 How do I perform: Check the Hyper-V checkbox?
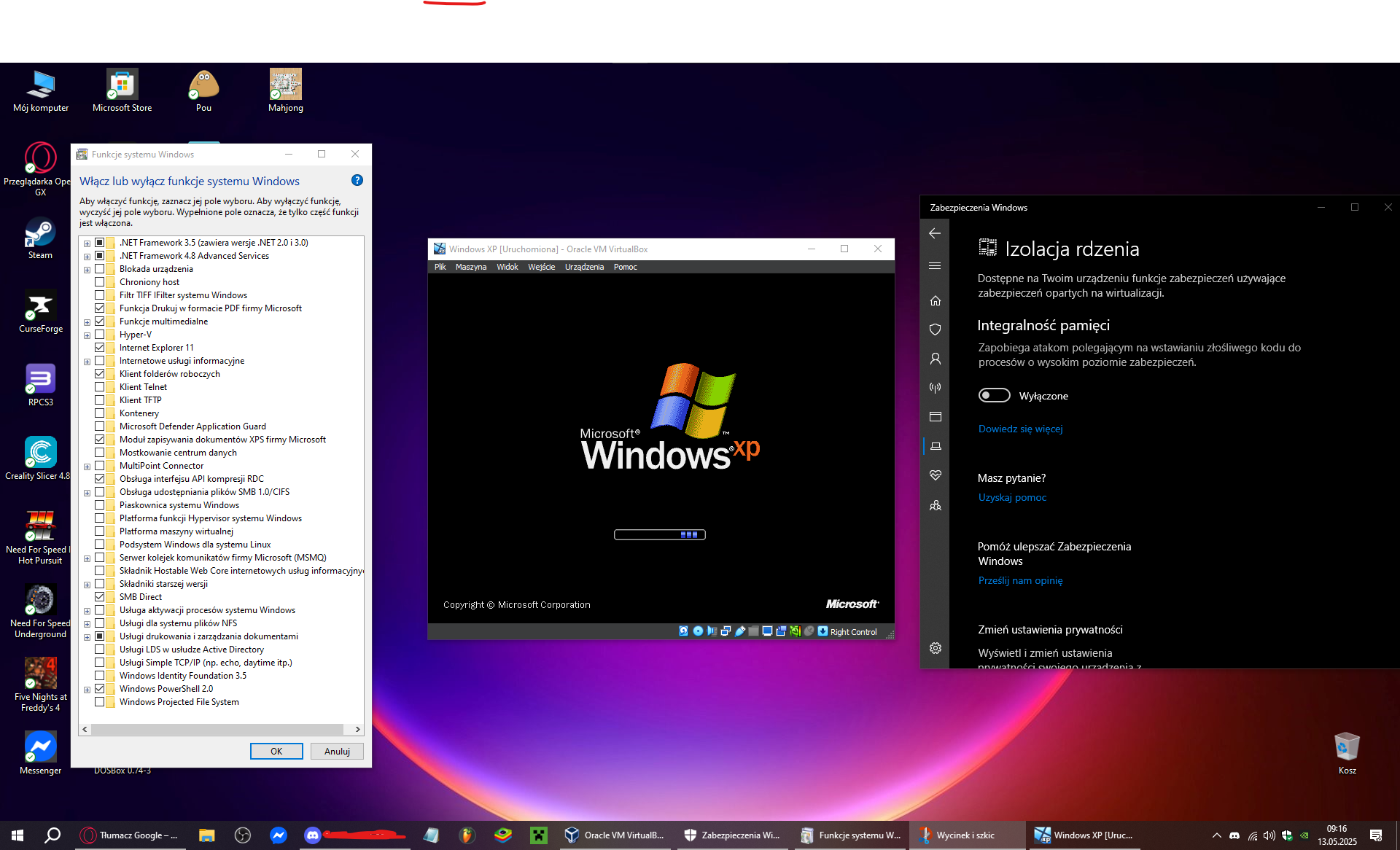pyautogui.click(x=100, y=335)
